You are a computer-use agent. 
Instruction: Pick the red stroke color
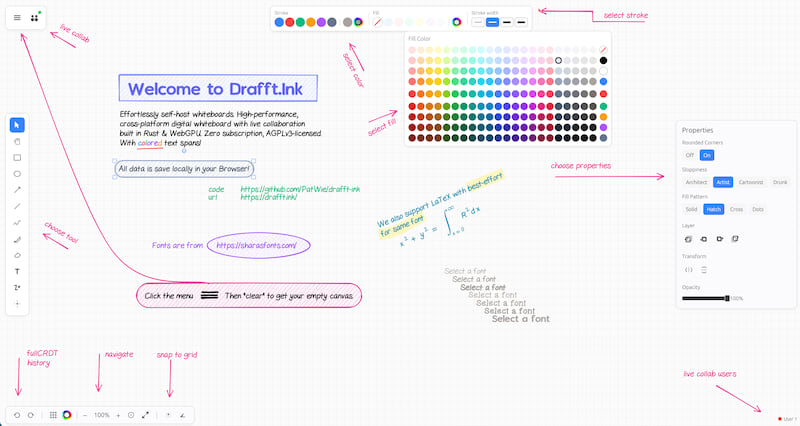[290, 22]
